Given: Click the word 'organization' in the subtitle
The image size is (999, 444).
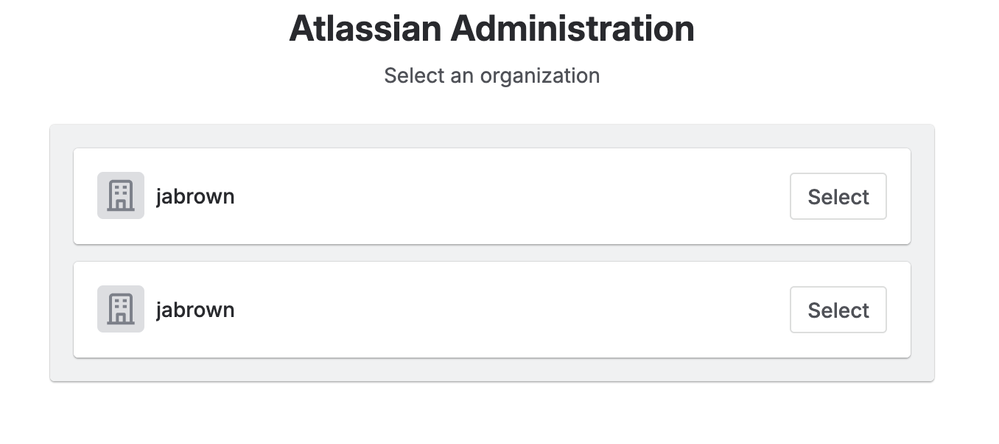Looking at the screenshot, I should (540, 75).
